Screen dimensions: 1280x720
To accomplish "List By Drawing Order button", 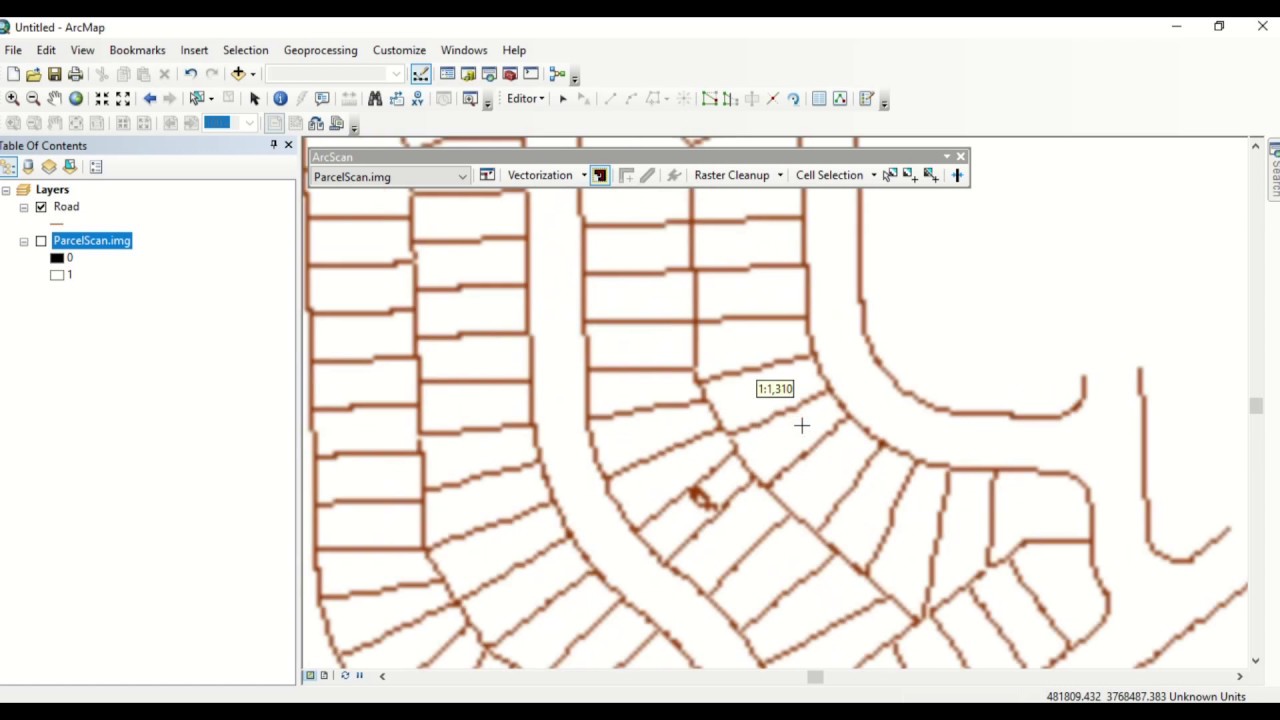I will pos(8,167).
